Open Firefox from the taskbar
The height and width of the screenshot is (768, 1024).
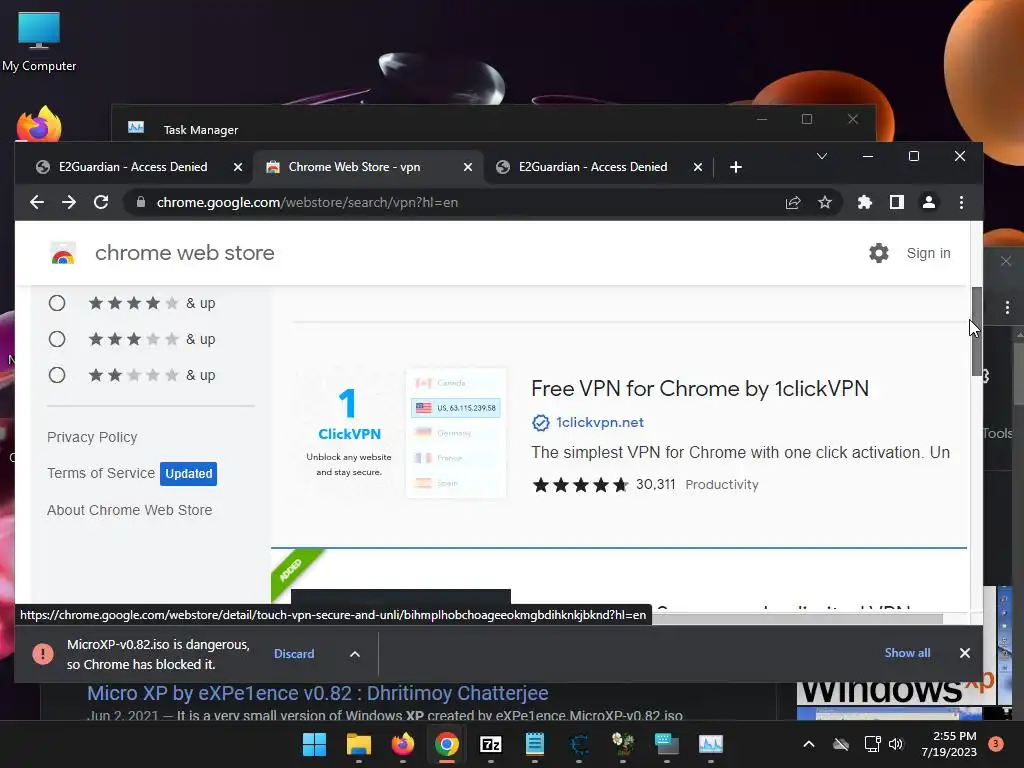point(402,744)
